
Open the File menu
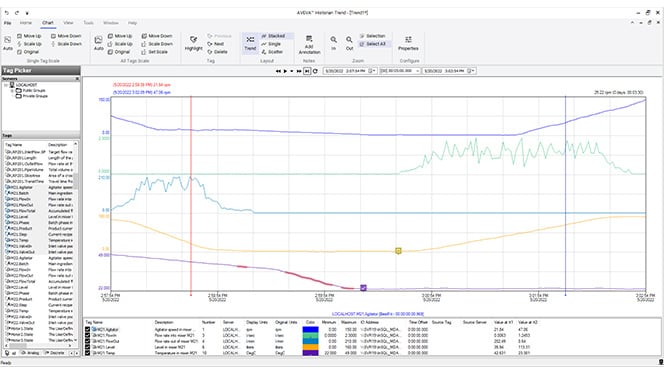point(8,23)
